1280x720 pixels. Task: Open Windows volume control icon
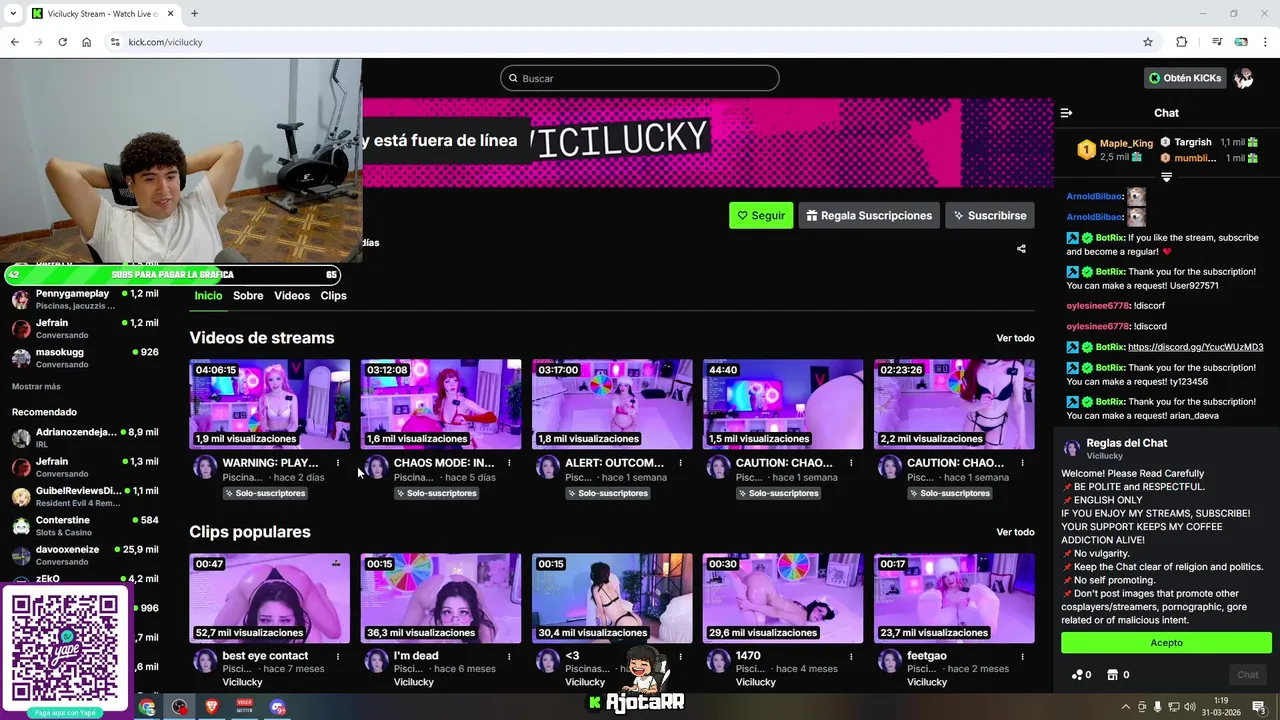coord(1188,707)
